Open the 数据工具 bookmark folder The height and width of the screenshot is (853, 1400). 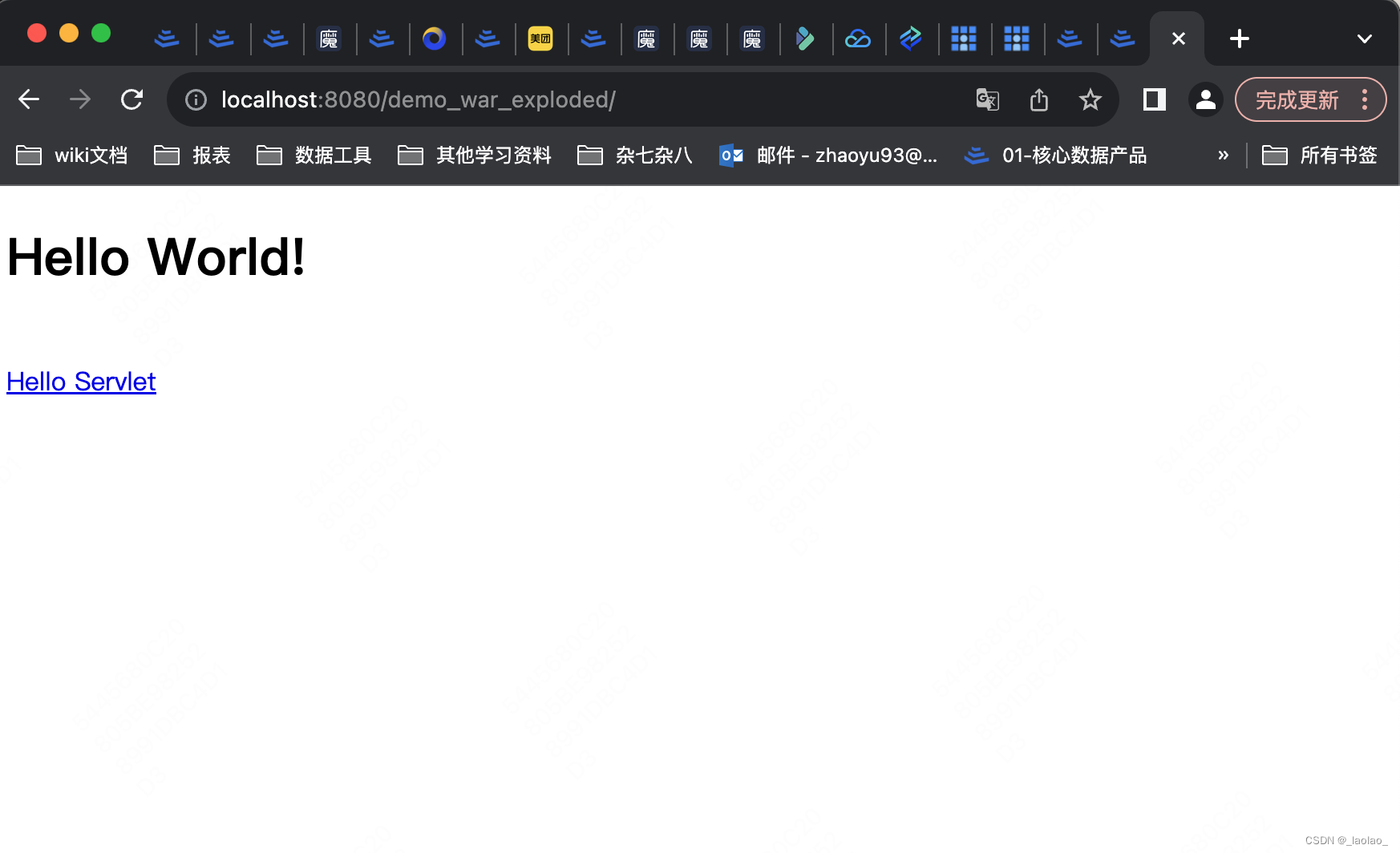314,155
